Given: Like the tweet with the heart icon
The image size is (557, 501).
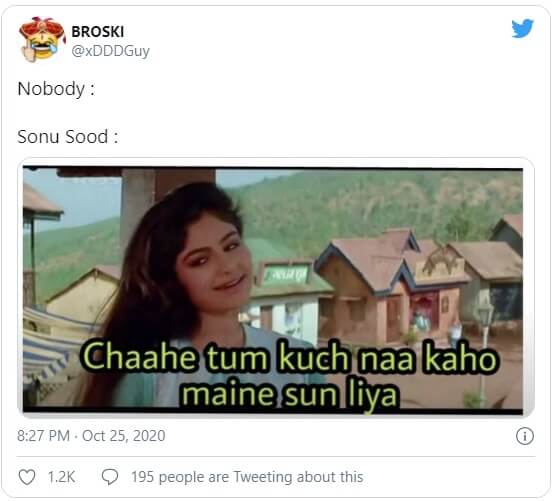Looking at the screenshot, I should click(27, 477).
